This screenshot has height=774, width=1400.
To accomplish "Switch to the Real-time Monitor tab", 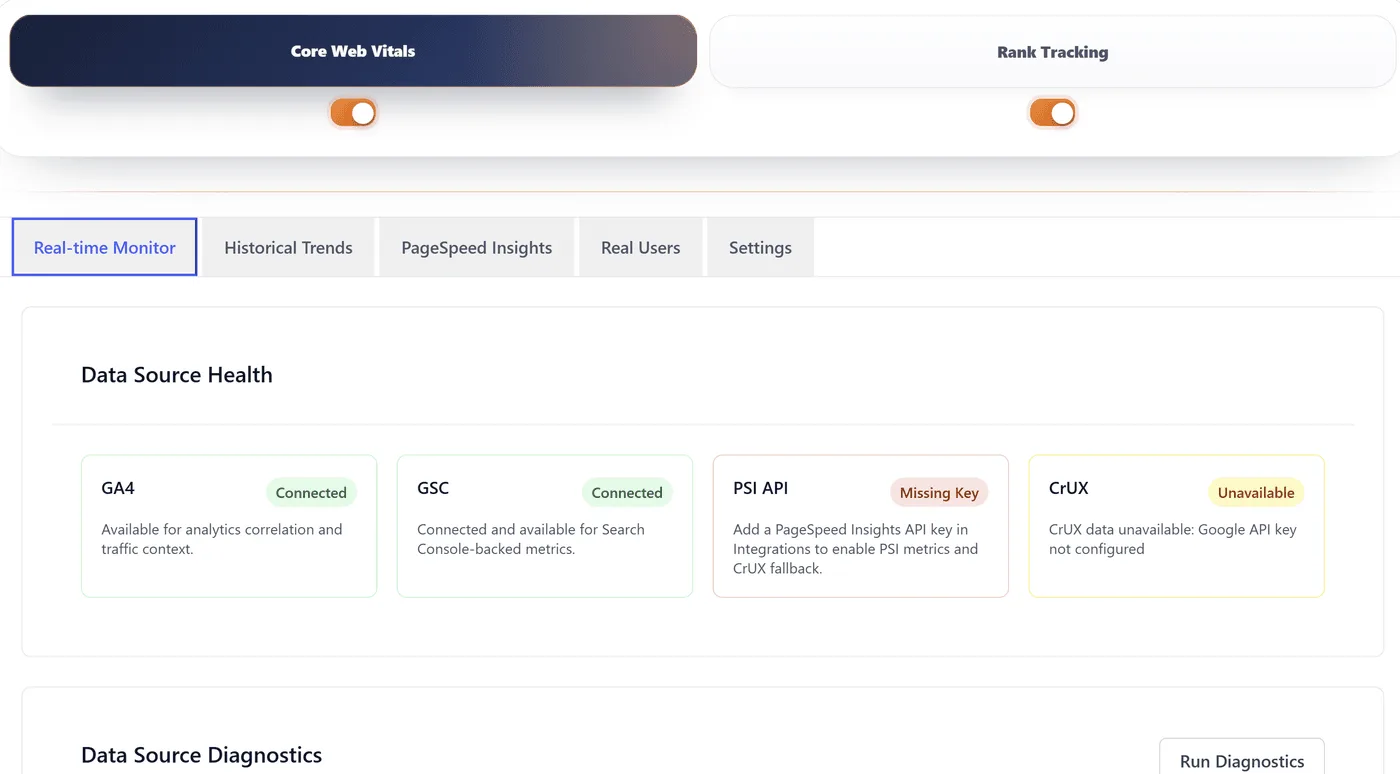I will (x=105, y=247).
